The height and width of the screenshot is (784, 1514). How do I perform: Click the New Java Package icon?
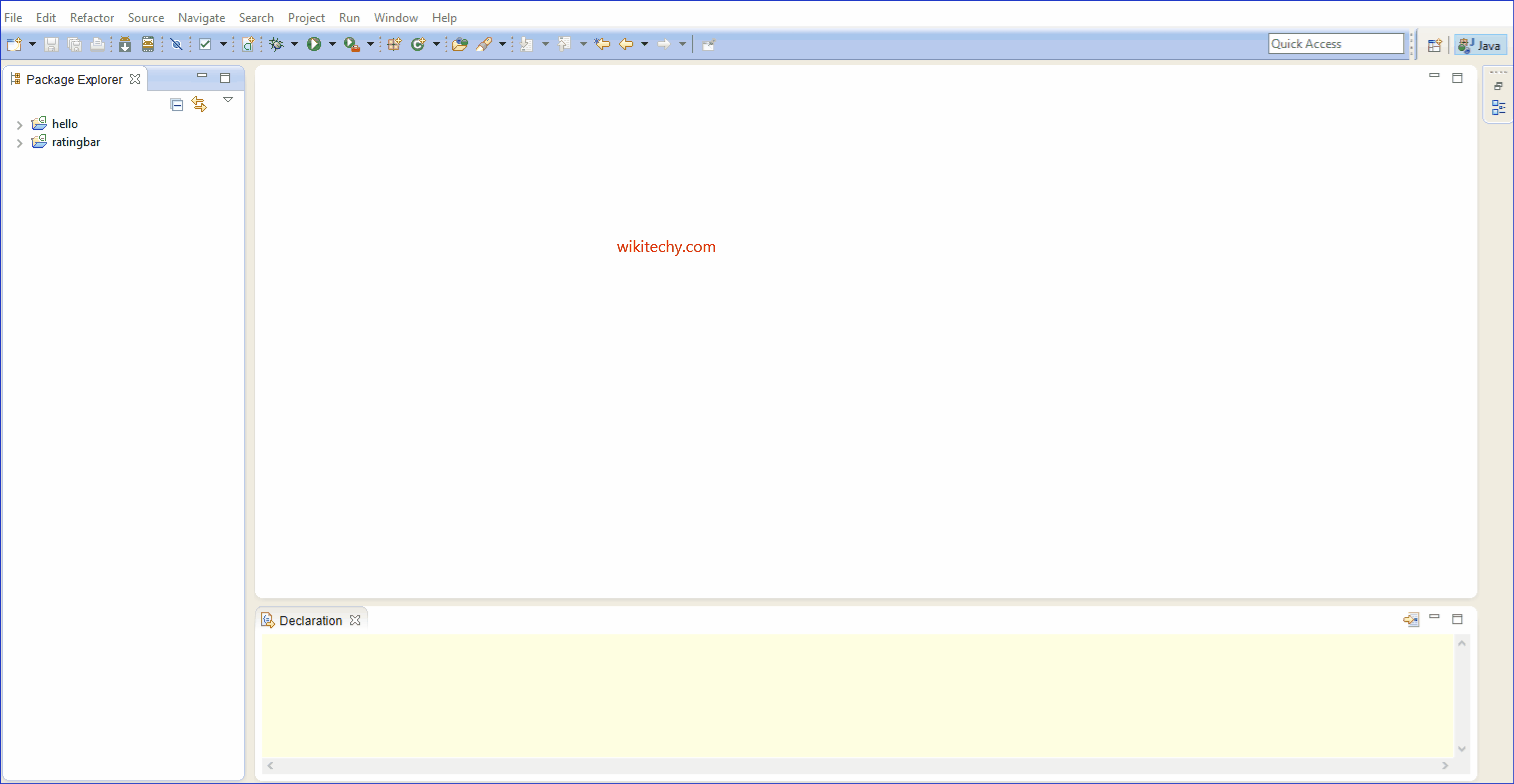394,44
